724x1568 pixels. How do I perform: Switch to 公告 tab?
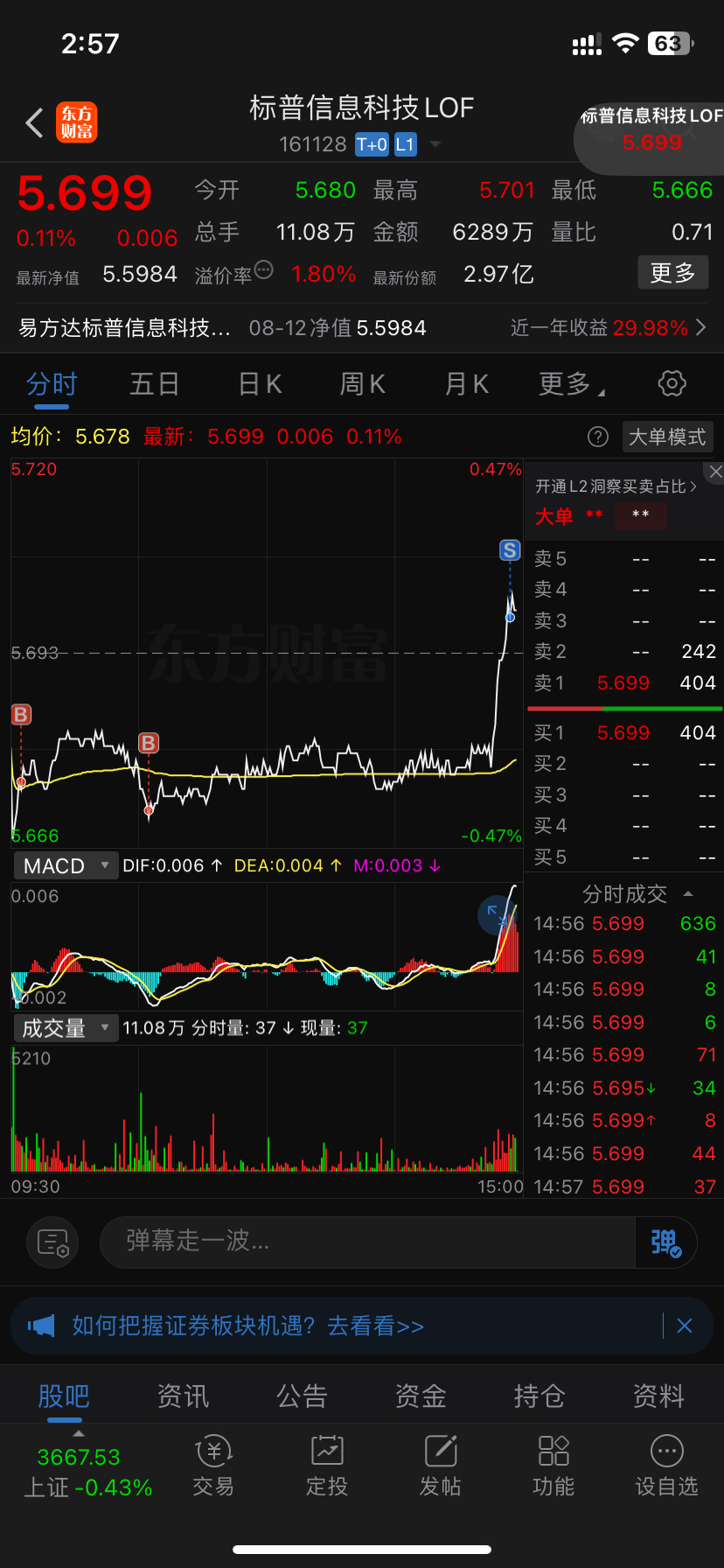[302, 1396]
